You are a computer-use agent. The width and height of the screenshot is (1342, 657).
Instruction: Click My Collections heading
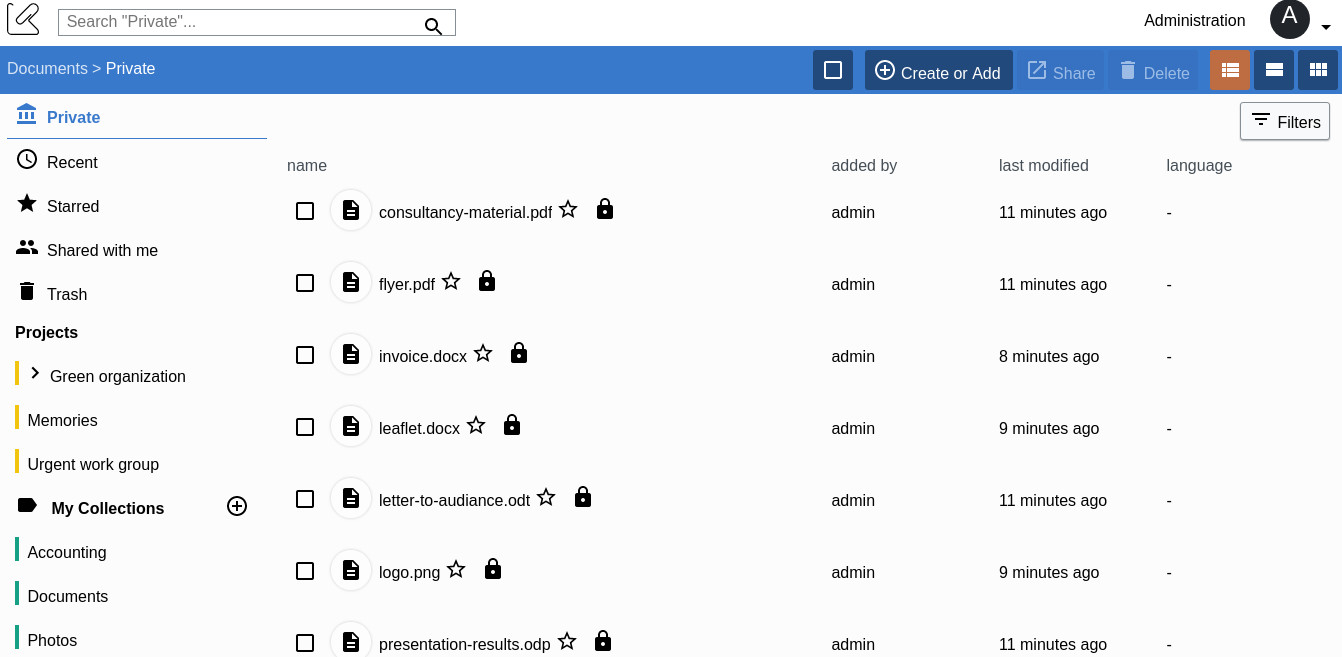pyautogui.click(x=108, y=508)
